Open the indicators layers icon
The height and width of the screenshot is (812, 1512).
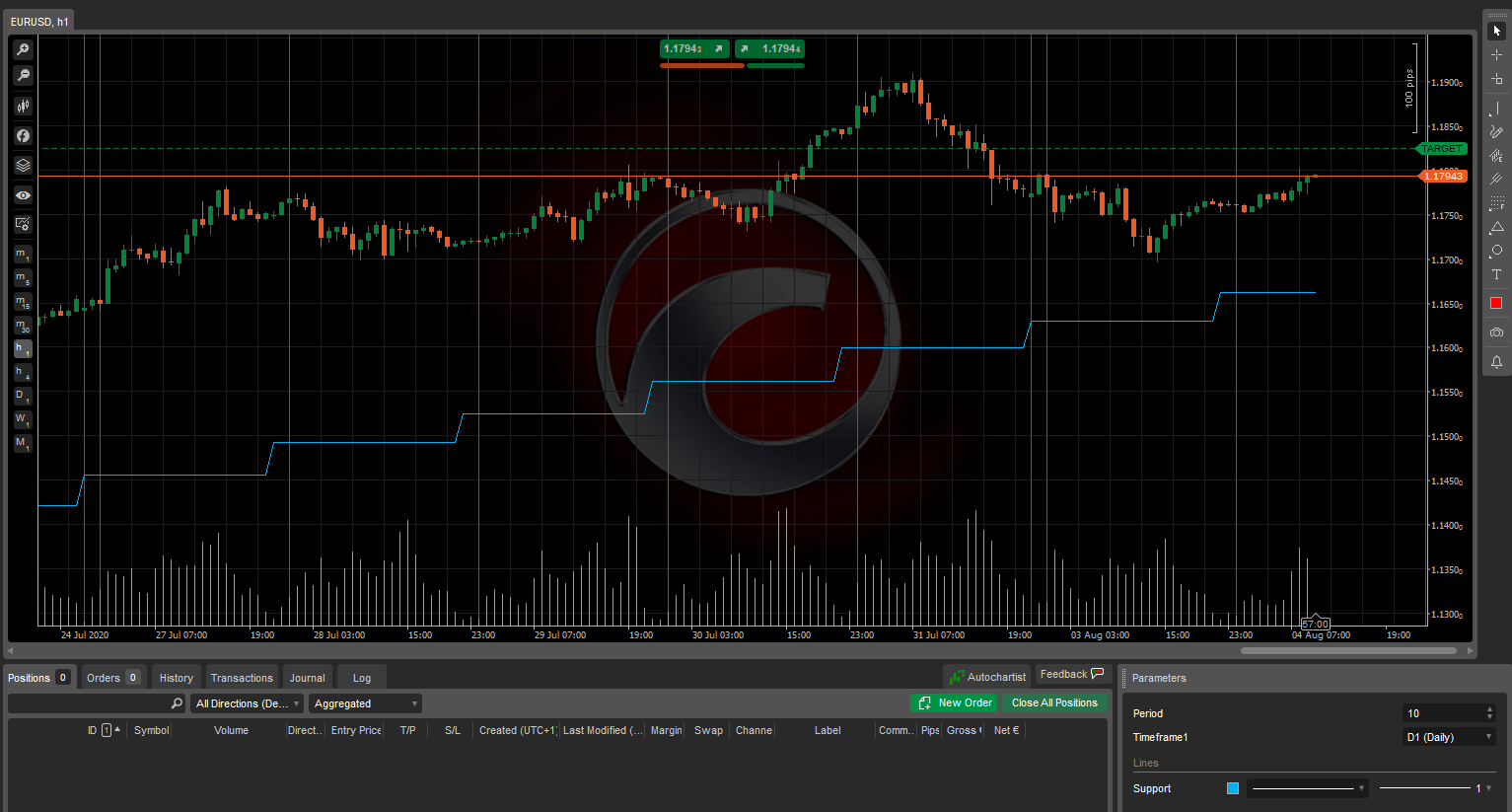(x=23, y=165)
